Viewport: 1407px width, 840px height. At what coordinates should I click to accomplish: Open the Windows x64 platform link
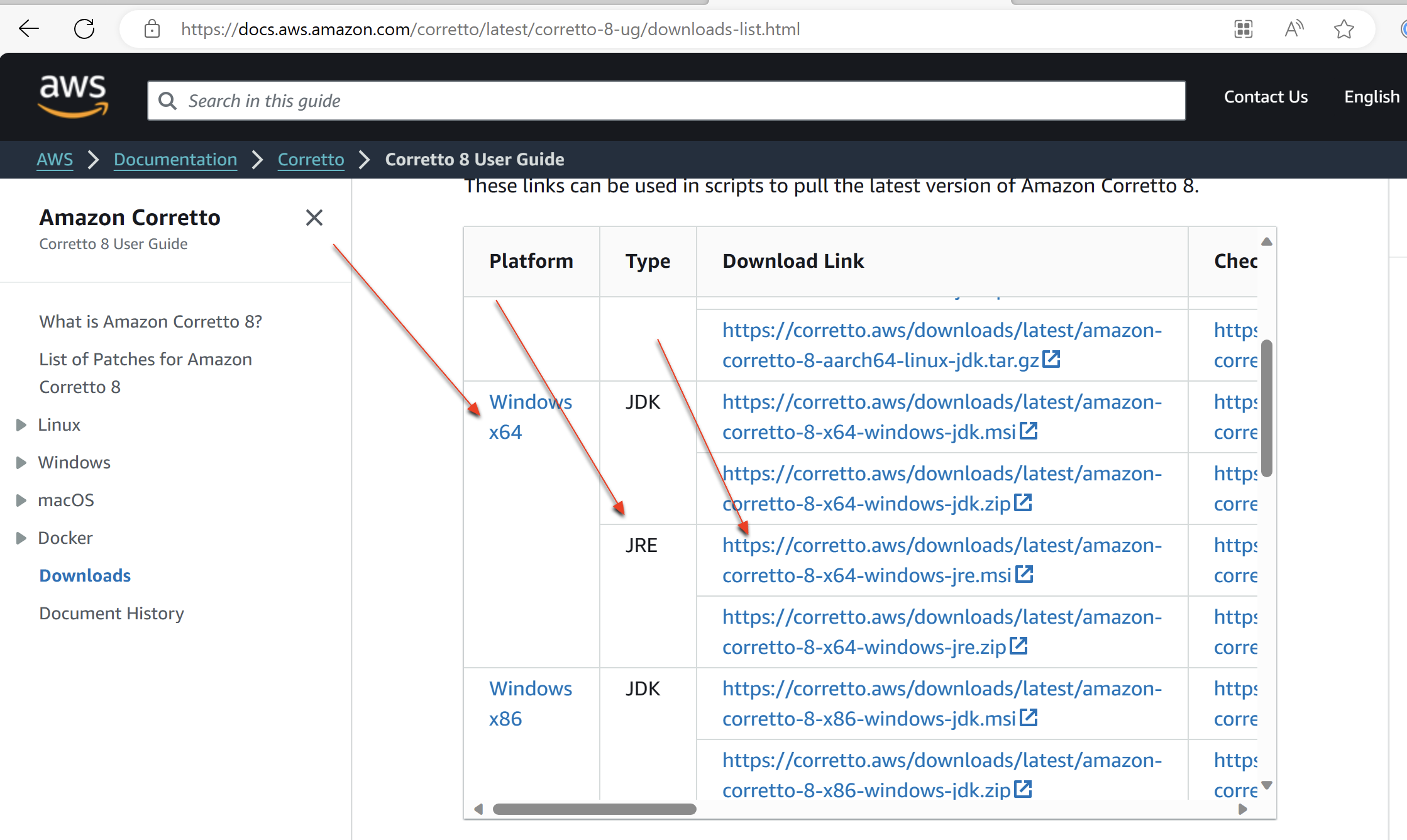pyautogui.click(x=531, y=417)
